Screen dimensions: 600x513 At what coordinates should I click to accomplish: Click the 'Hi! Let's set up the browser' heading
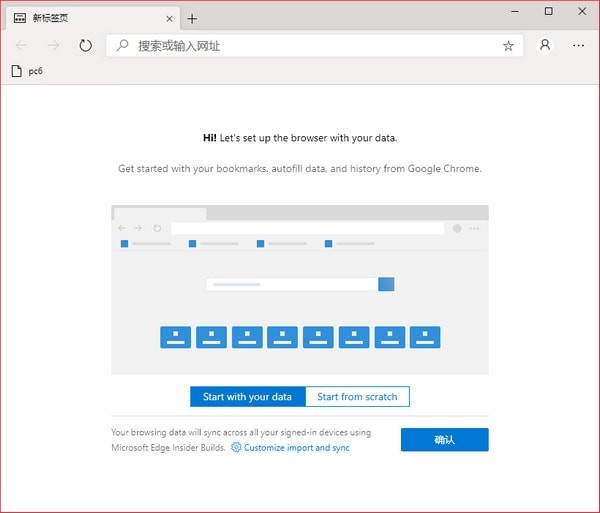pyautogui.click(x=300, y=138)
